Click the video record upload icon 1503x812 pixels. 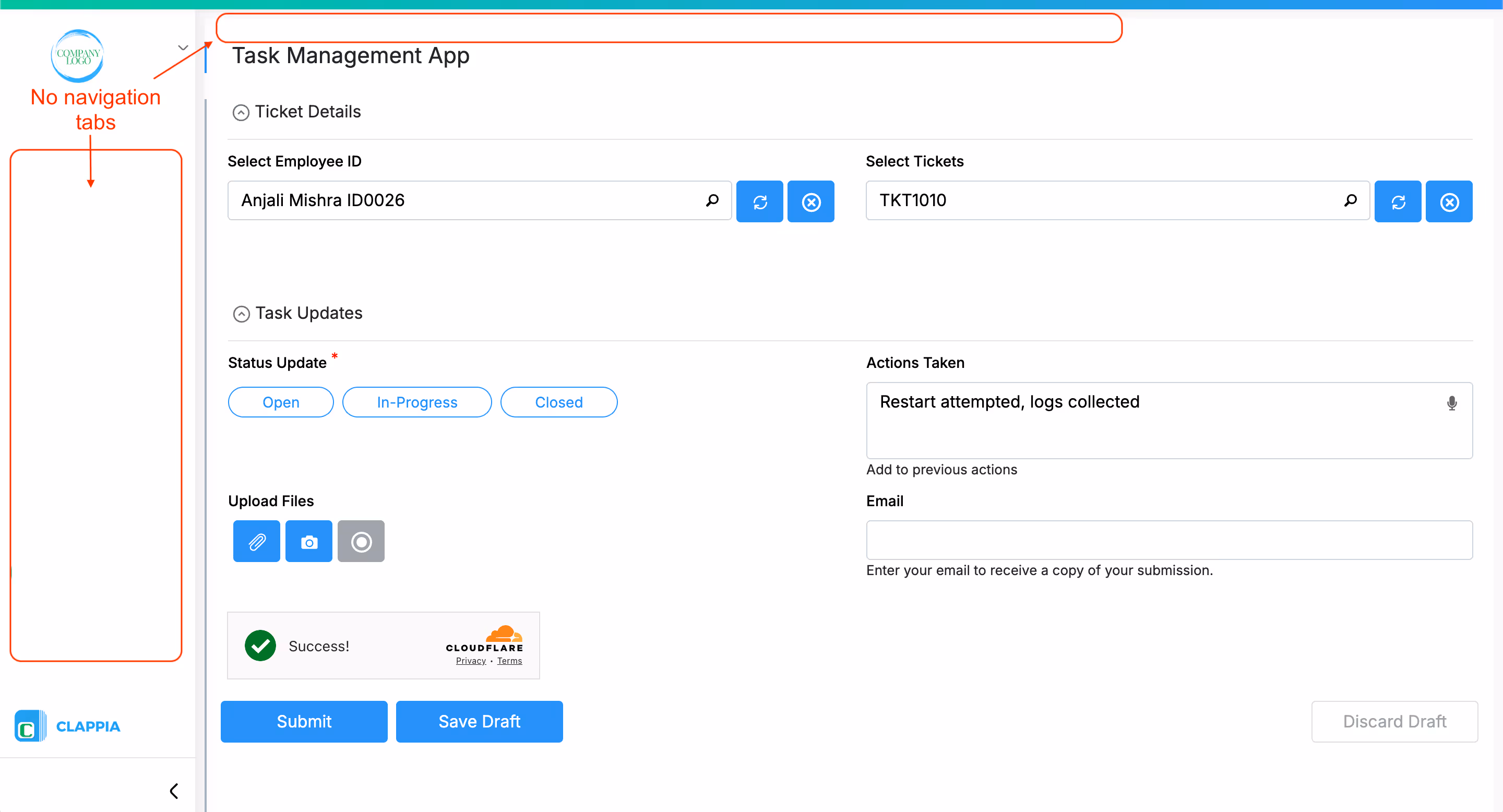tap(361, 541)
